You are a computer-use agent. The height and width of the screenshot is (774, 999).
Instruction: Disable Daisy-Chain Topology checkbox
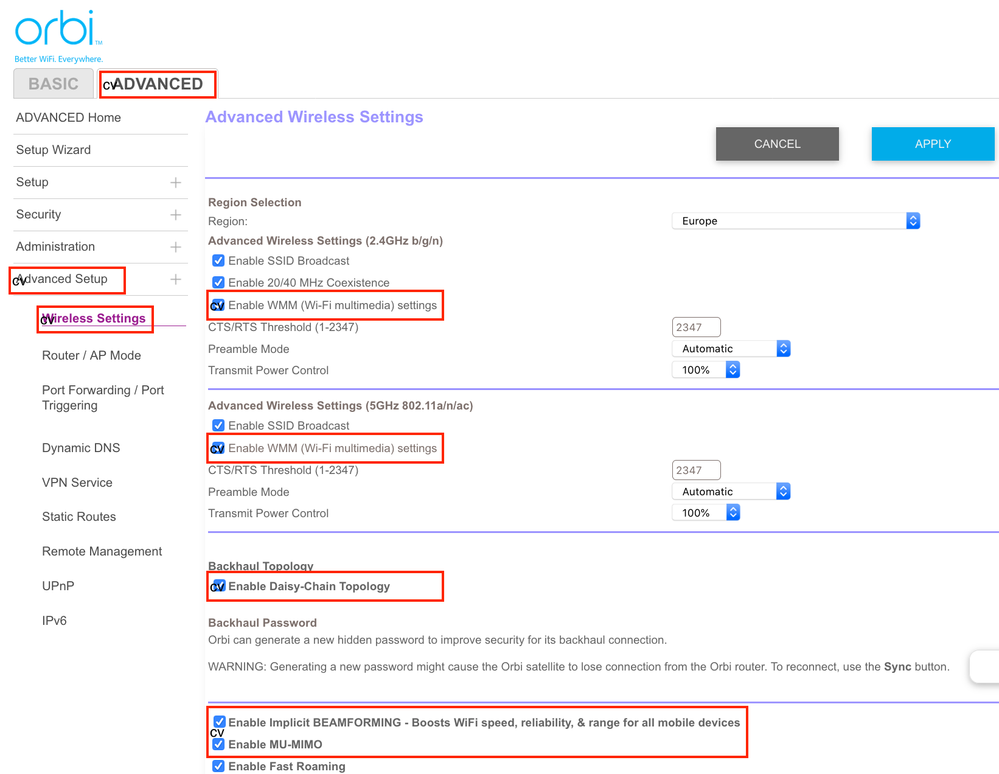(218, 586)
